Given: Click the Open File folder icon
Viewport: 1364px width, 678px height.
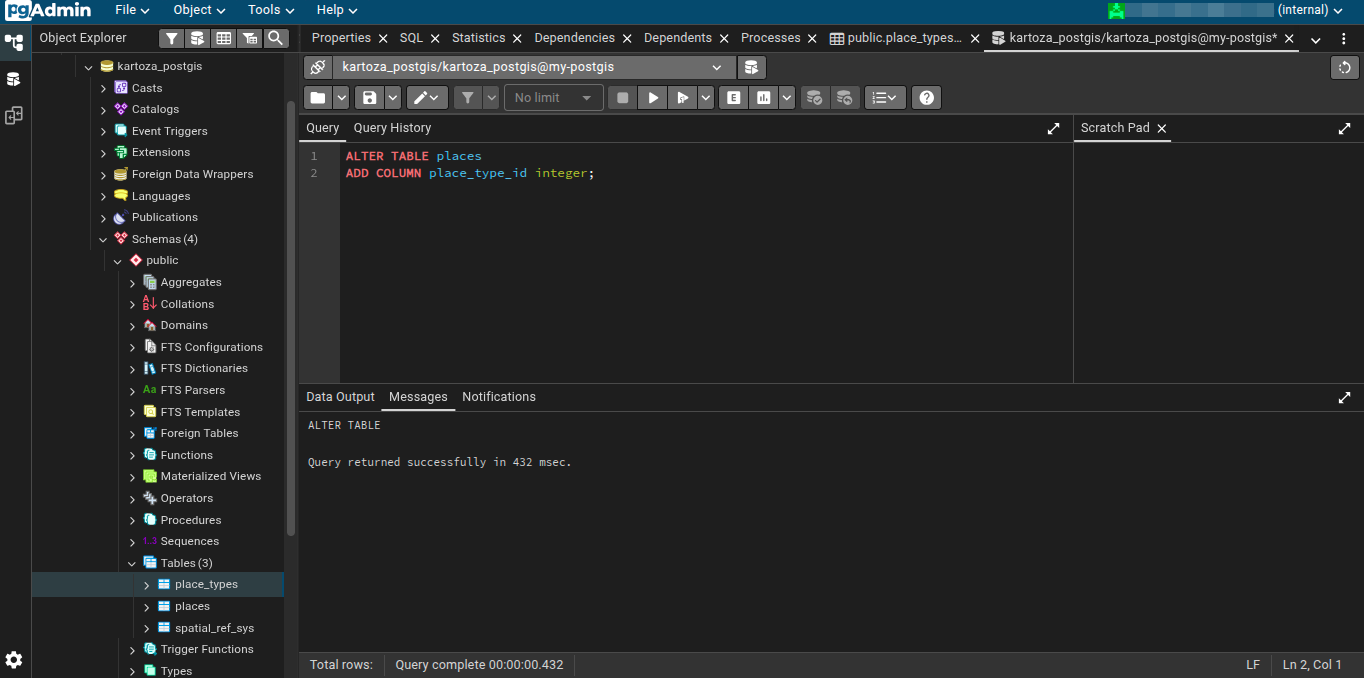Looking at the screenshot, I should tap(318, 98).
